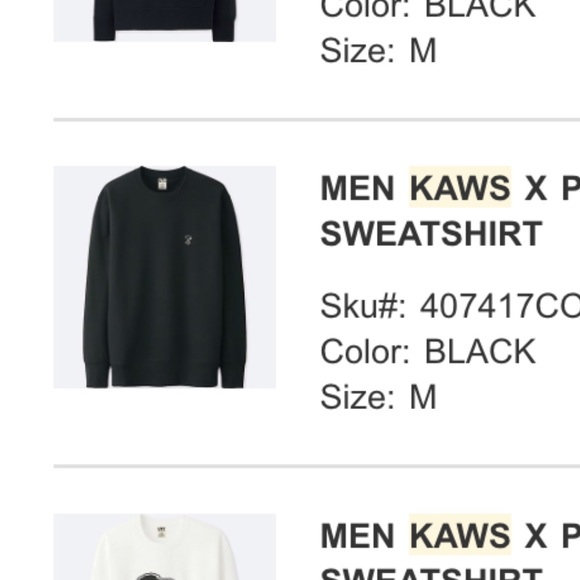Click the SWEATSHIRT text under middle title
Screen dimensions: 580x580
pyautogui.click(x=431, y=233)
